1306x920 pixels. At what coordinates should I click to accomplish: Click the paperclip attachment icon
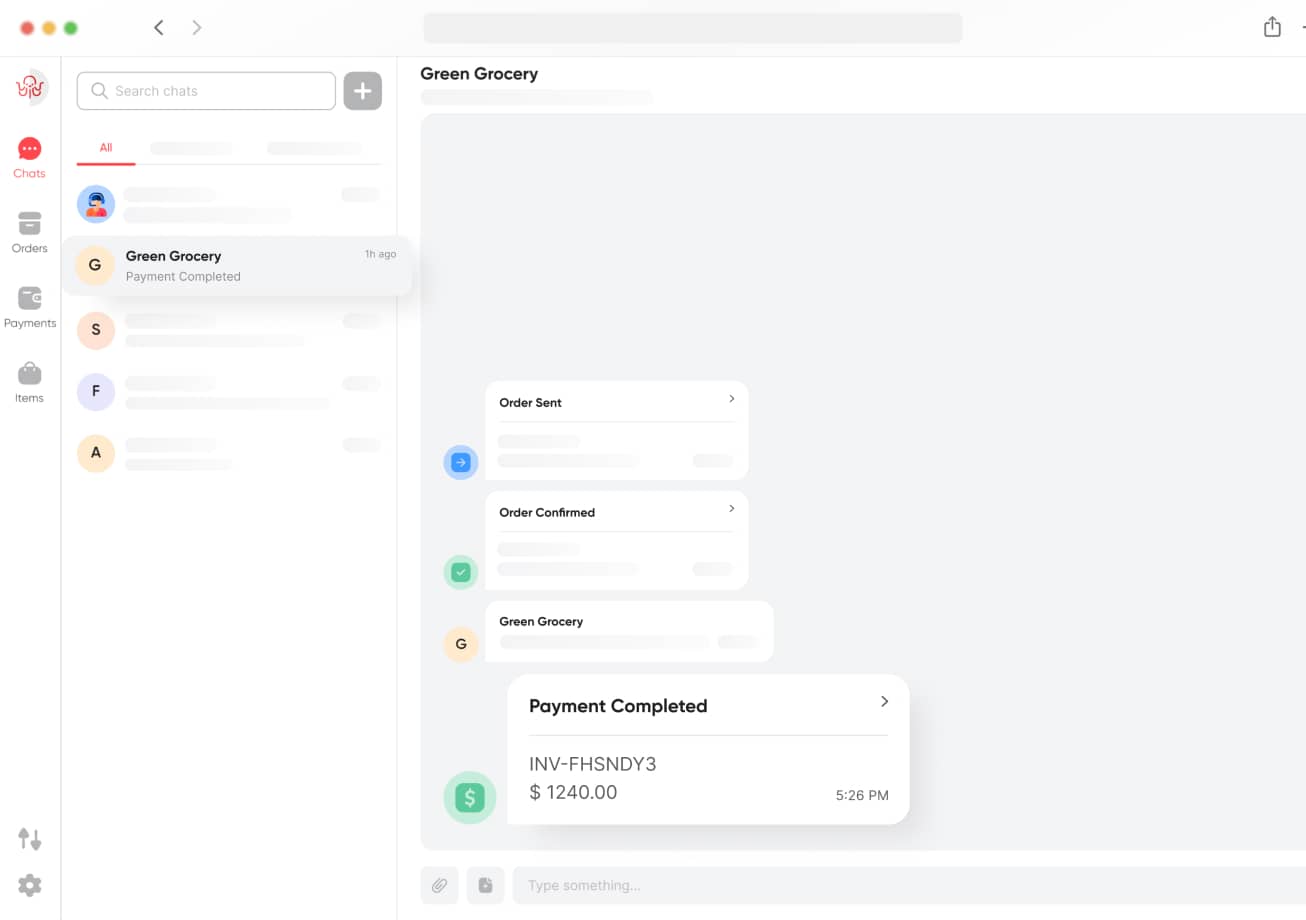[x=439, y=885]
